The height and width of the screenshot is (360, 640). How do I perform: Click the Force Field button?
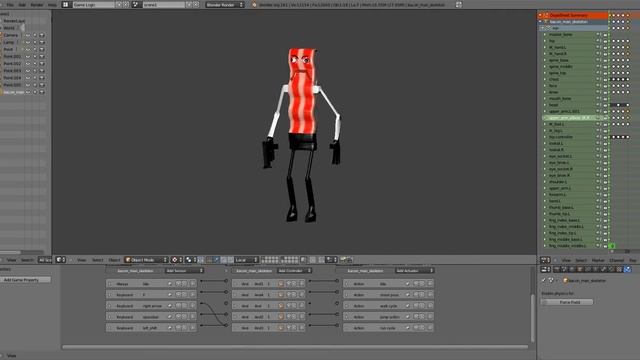pyautogui.click(x=567, y=302)
